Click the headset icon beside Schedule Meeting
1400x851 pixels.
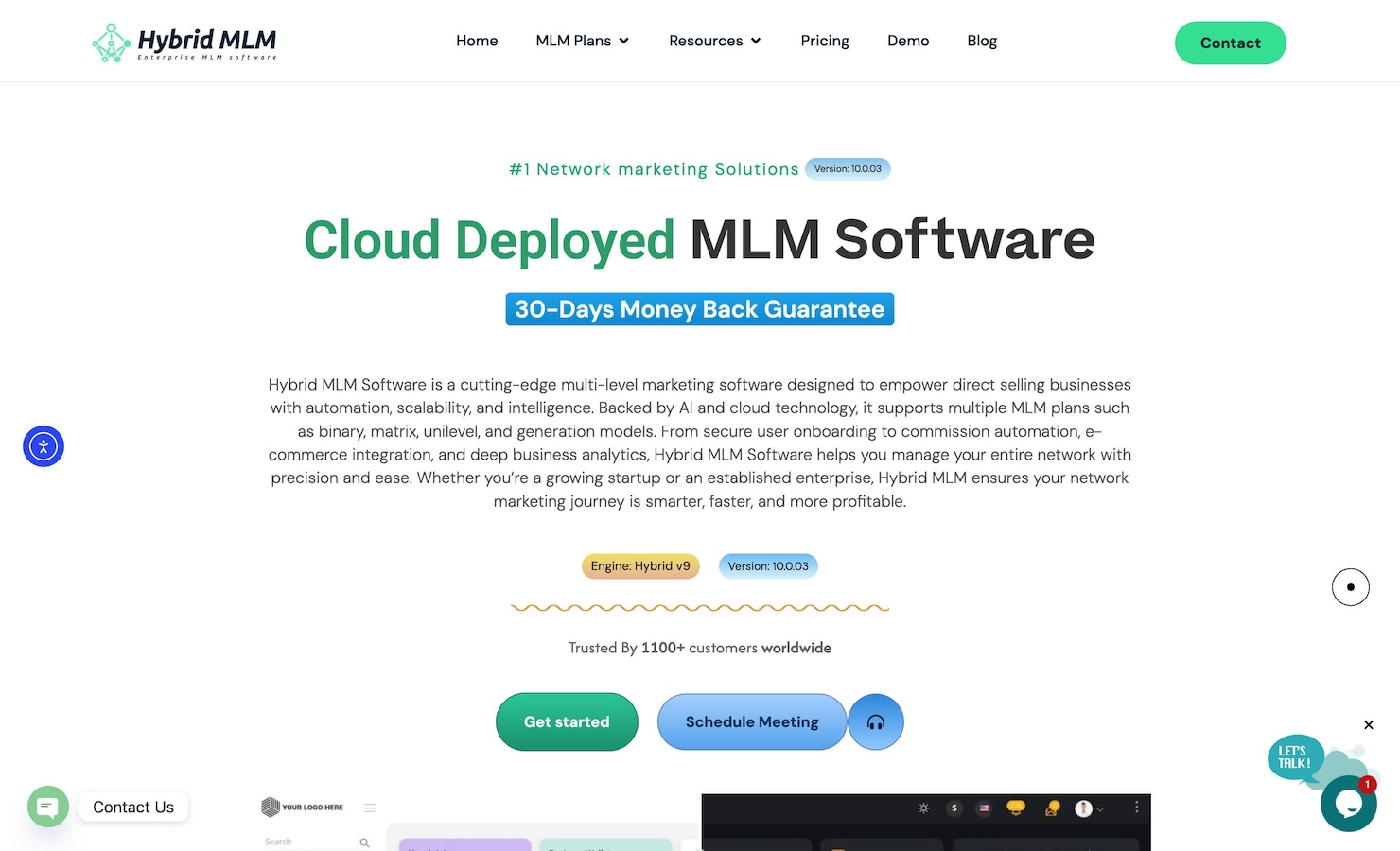[x=875, y=721]
